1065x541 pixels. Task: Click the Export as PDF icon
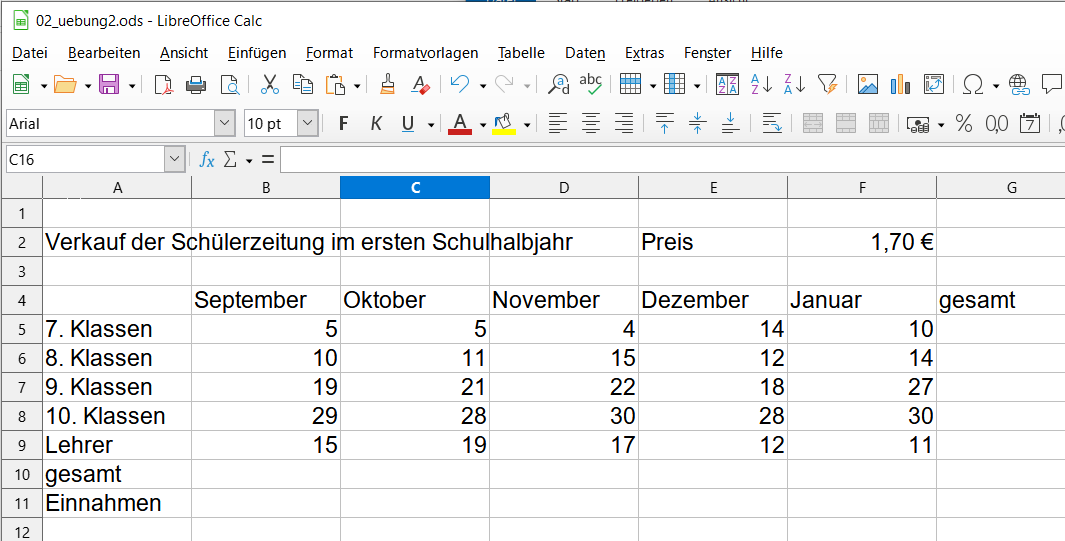(163, 85)
